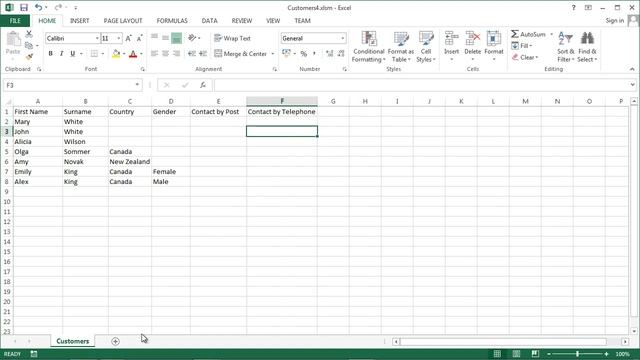Toggle Align Right in Alignment group

tap(176, 53)
